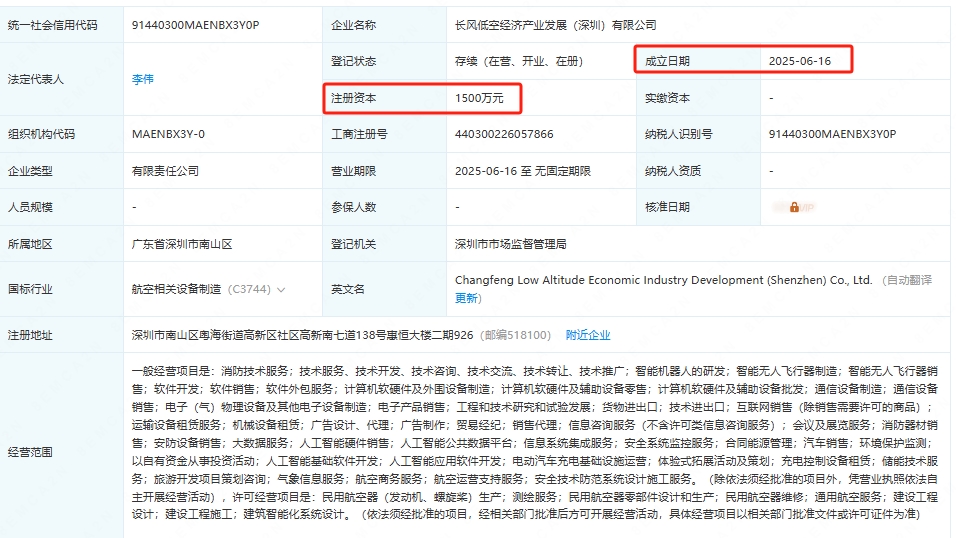Click the 纳税人资质 label

[x=672, y=171]
